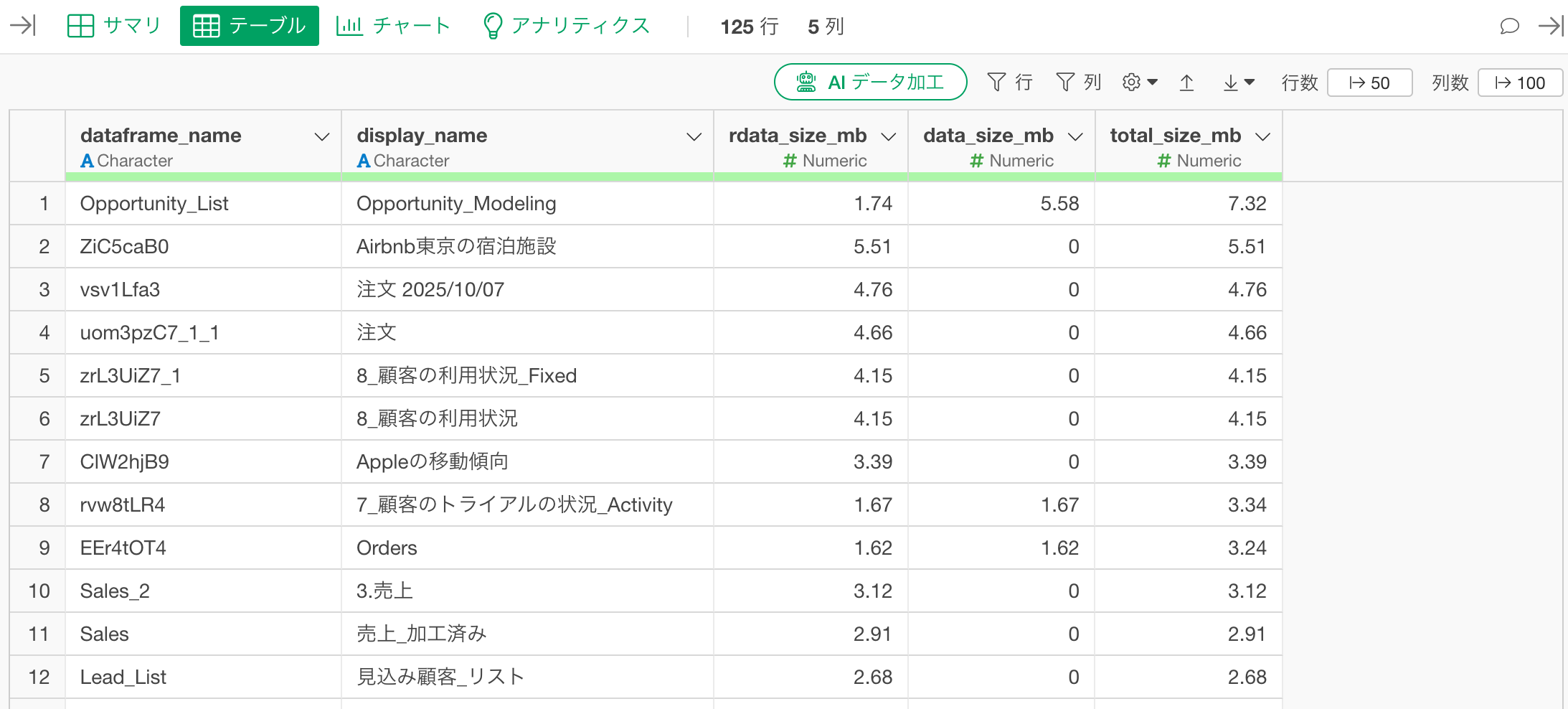Edit the 列数 column count field
Image resolution: width=1568 pixels, height=709 pixels.
click(1519, 83)
